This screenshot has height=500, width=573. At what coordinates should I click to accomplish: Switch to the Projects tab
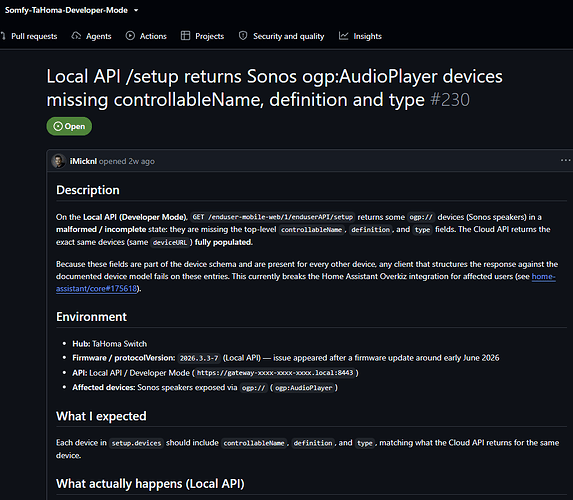[x=202, y=36]
